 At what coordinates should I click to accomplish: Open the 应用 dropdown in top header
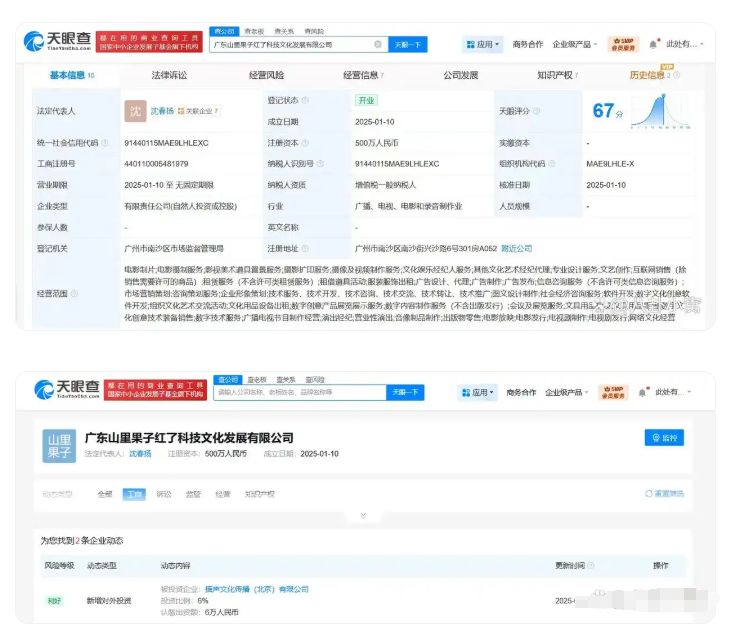pyautogui.click(x=483, y=45)
